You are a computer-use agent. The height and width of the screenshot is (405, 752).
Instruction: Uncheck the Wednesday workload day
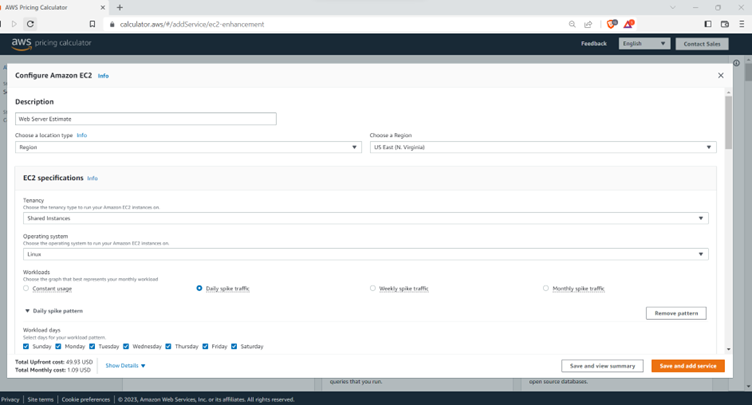126,346
